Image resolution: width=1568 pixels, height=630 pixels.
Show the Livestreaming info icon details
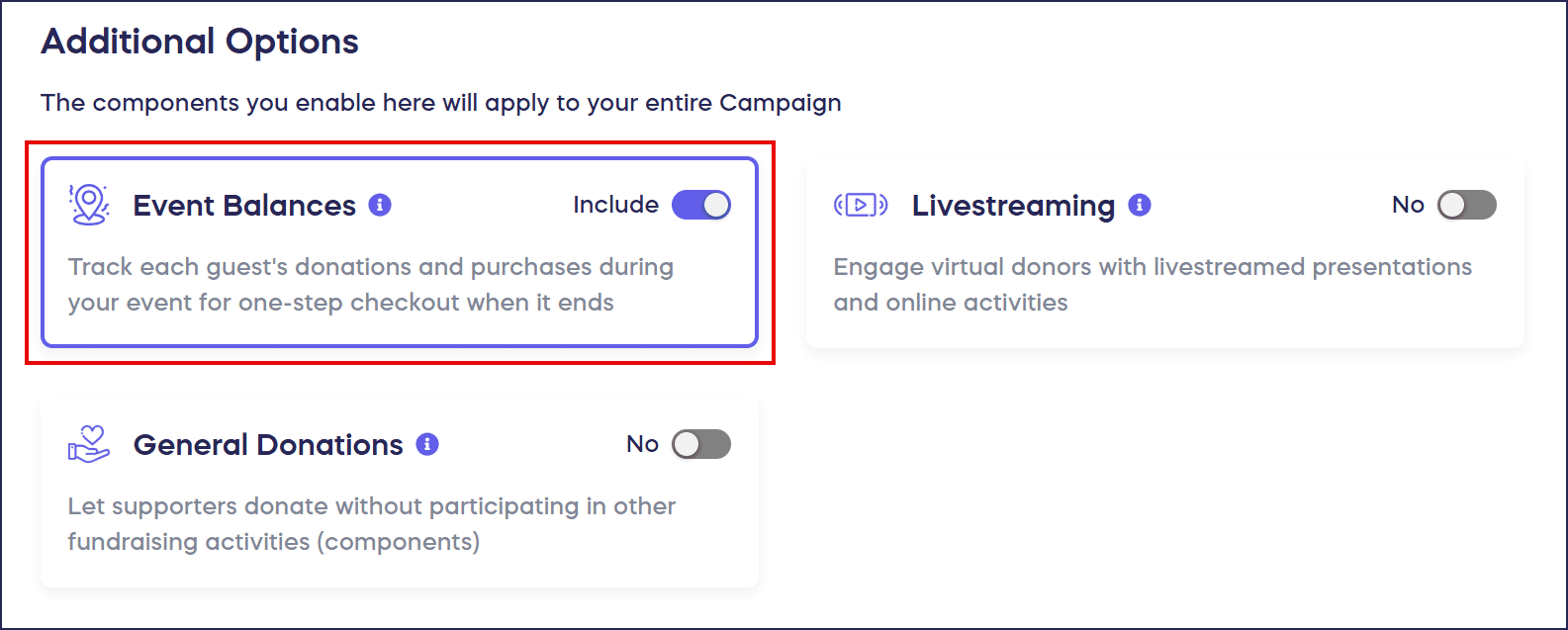(x=1140, y=205)
